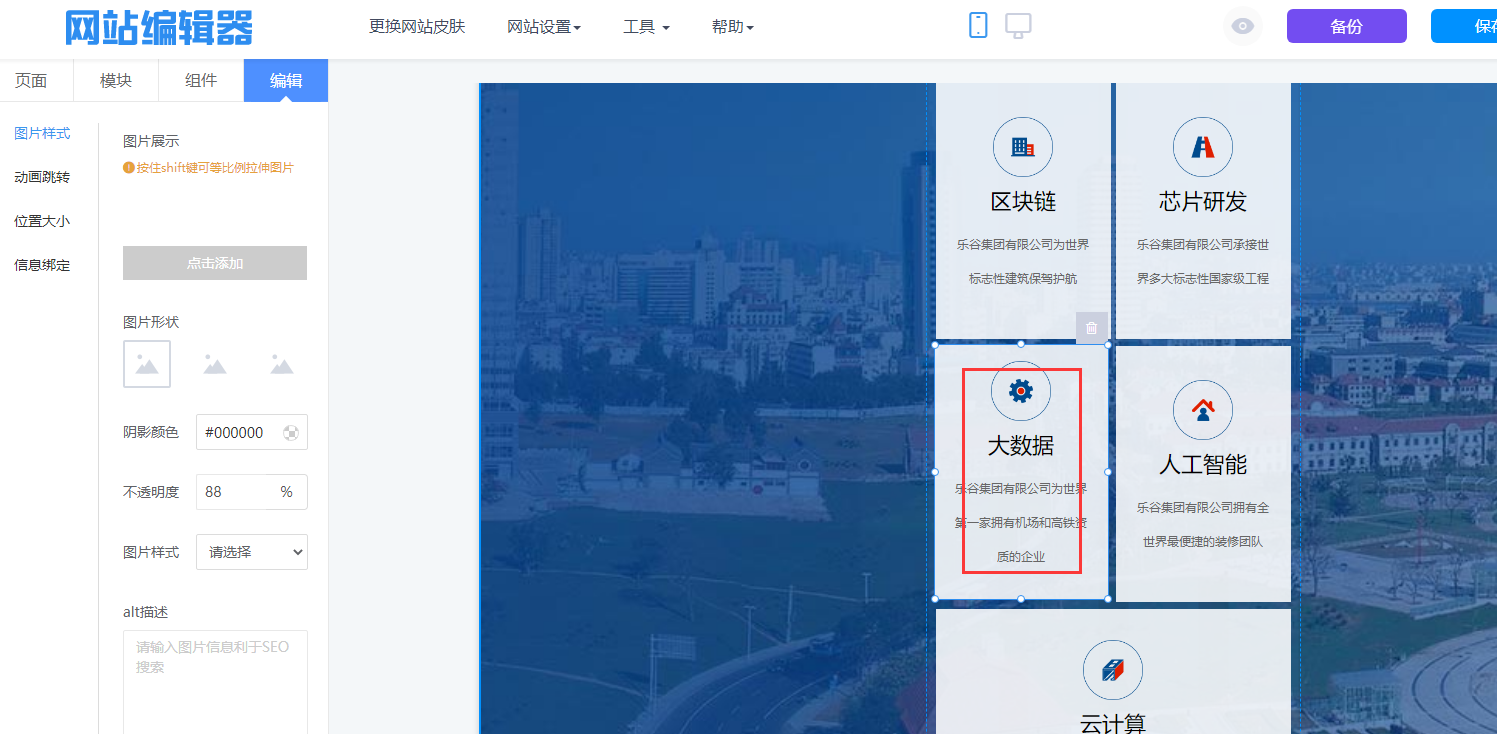This screenshot has width=1497, height=734.
Task: Expand the 工具 menu
Action: point(646,27)
